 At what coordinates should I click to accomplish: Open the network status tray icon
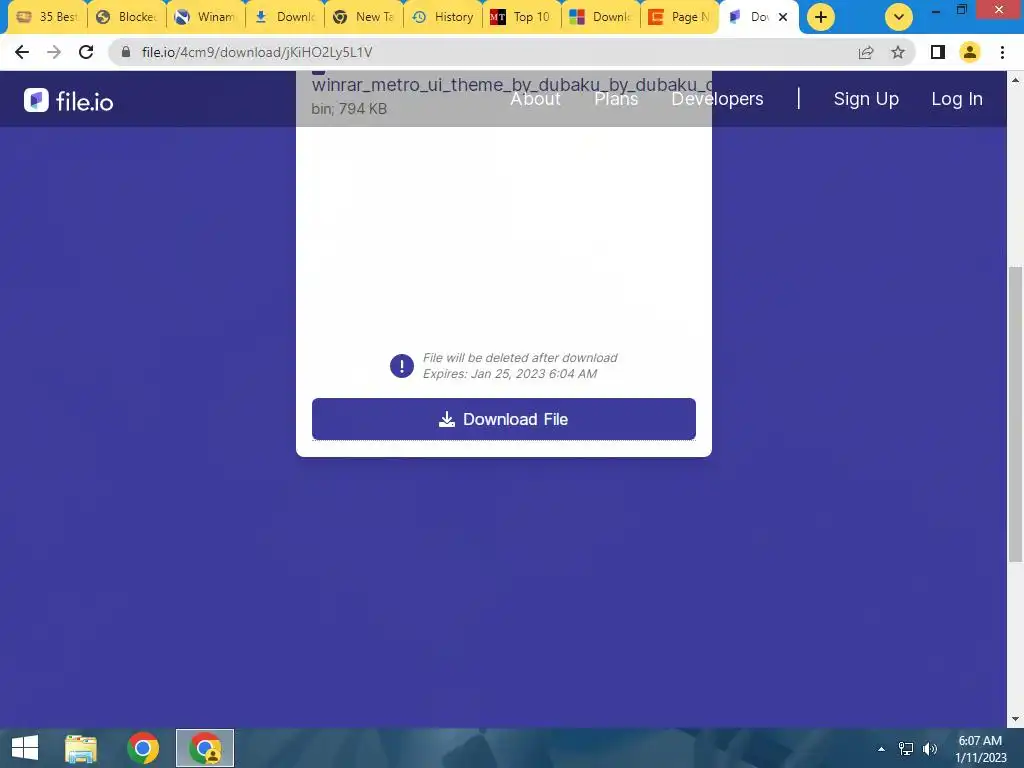tap(906, 749)
